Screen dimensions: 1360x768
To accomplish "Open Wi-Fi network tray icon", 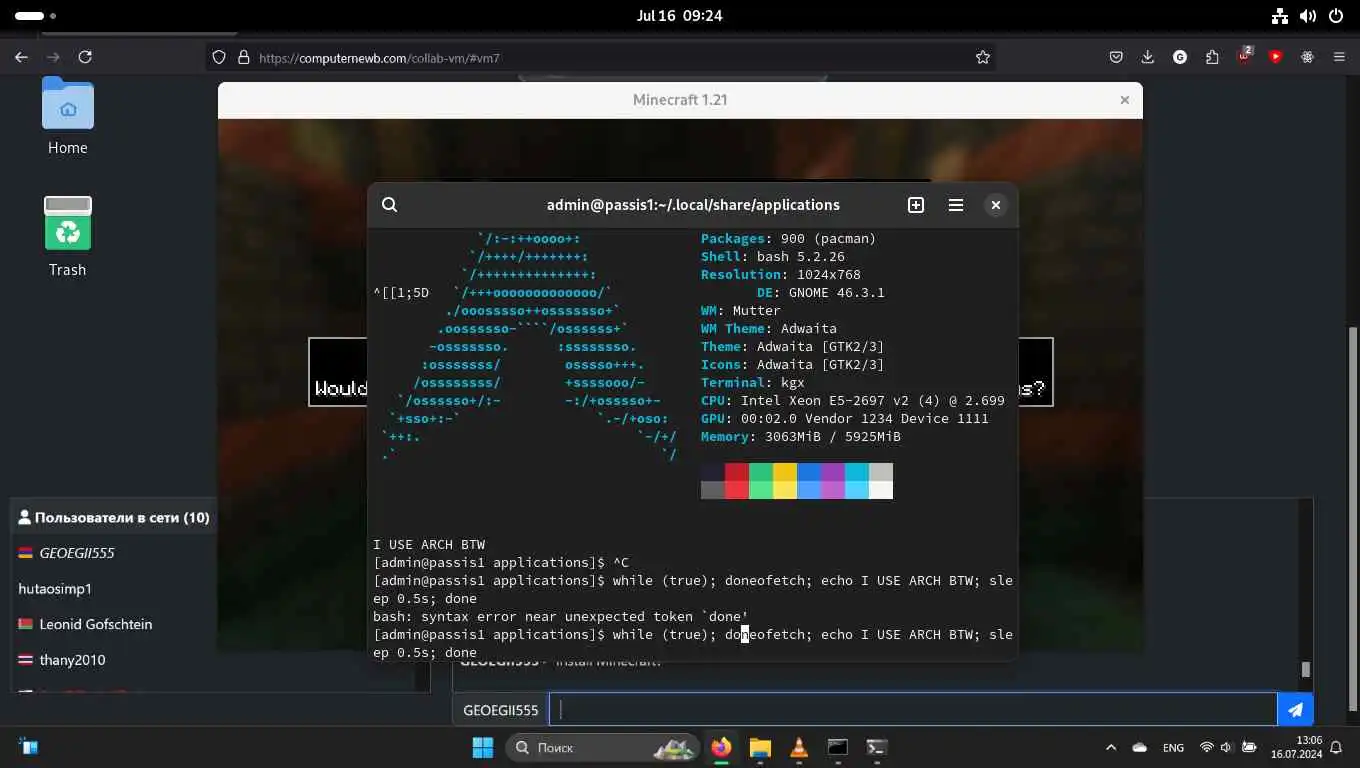I will pos(1206,747).
